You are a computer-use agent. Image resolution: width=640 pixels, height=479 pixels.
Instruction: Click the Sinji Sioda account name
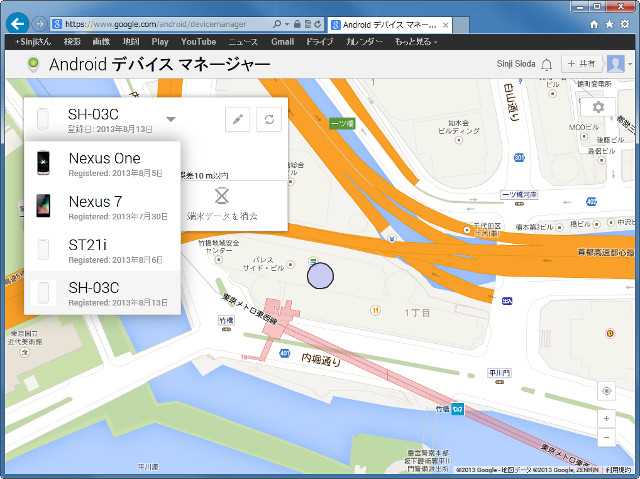516,64
